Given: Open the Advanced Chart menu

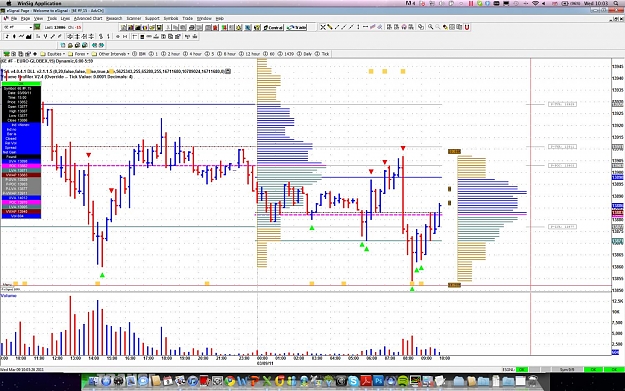Looking at the screenshot, I should point(88,18).
